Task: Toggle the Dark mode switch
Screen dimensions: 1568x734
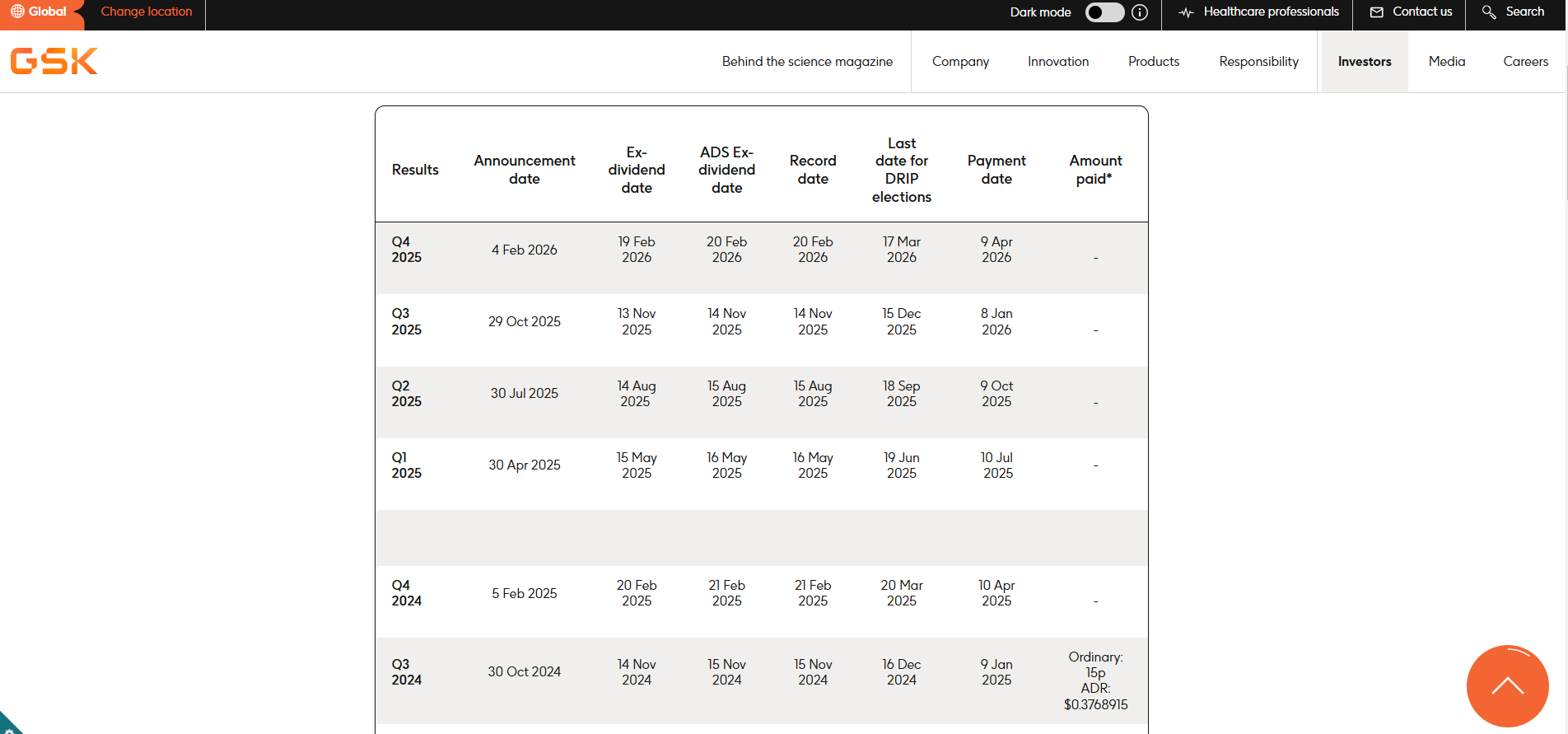Action: click(x=1104, y=12)
